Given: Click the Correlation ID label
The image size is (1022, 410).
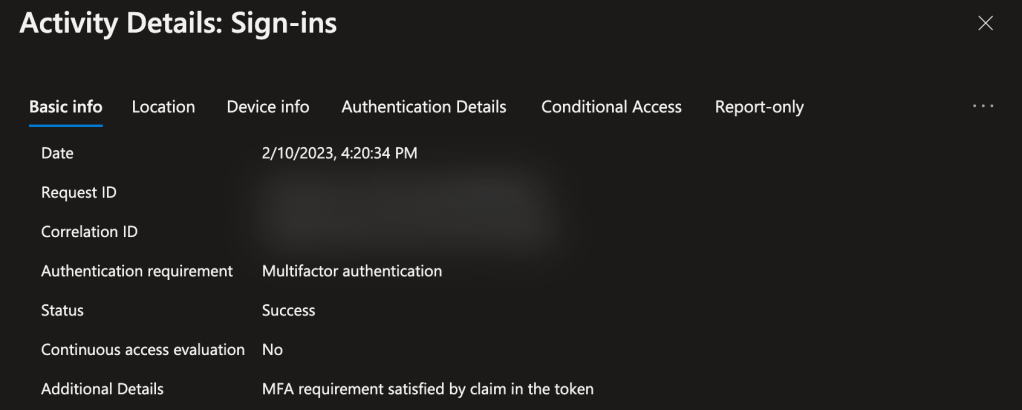Looking at the screenshot, I should pos(89,232).
